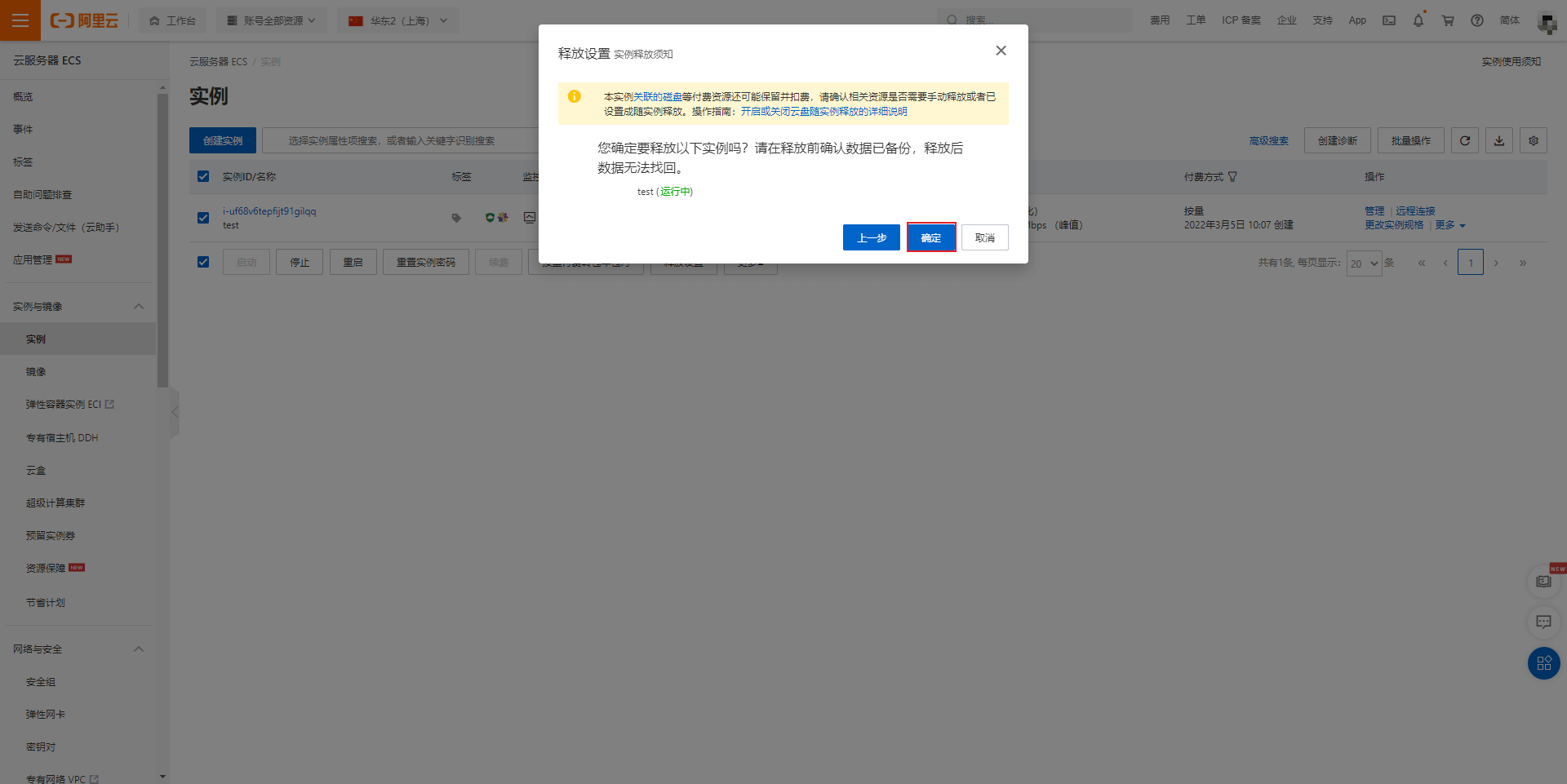Select 概览 in the sidebar

pyautogui.click(x=23, y=96)
